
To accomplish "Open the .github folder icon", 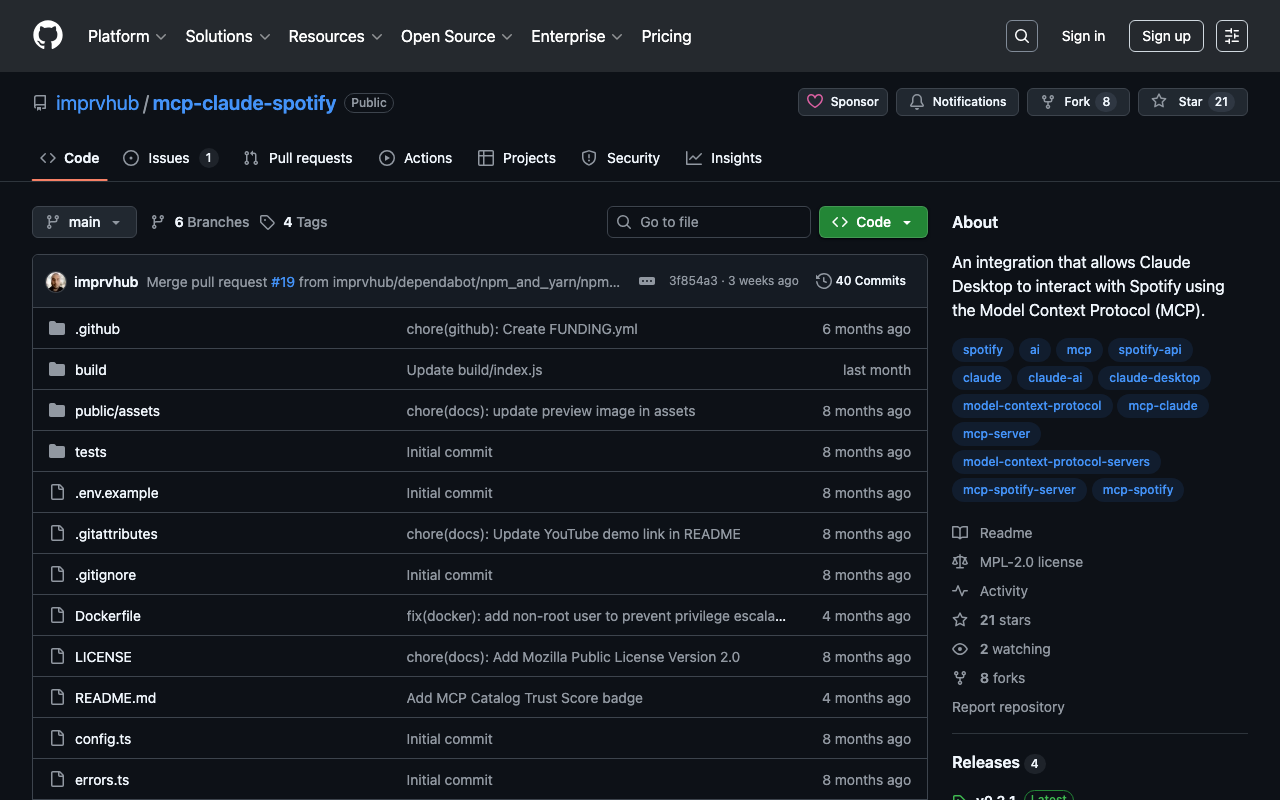I will pyautogui.click(x=57, y=329).
